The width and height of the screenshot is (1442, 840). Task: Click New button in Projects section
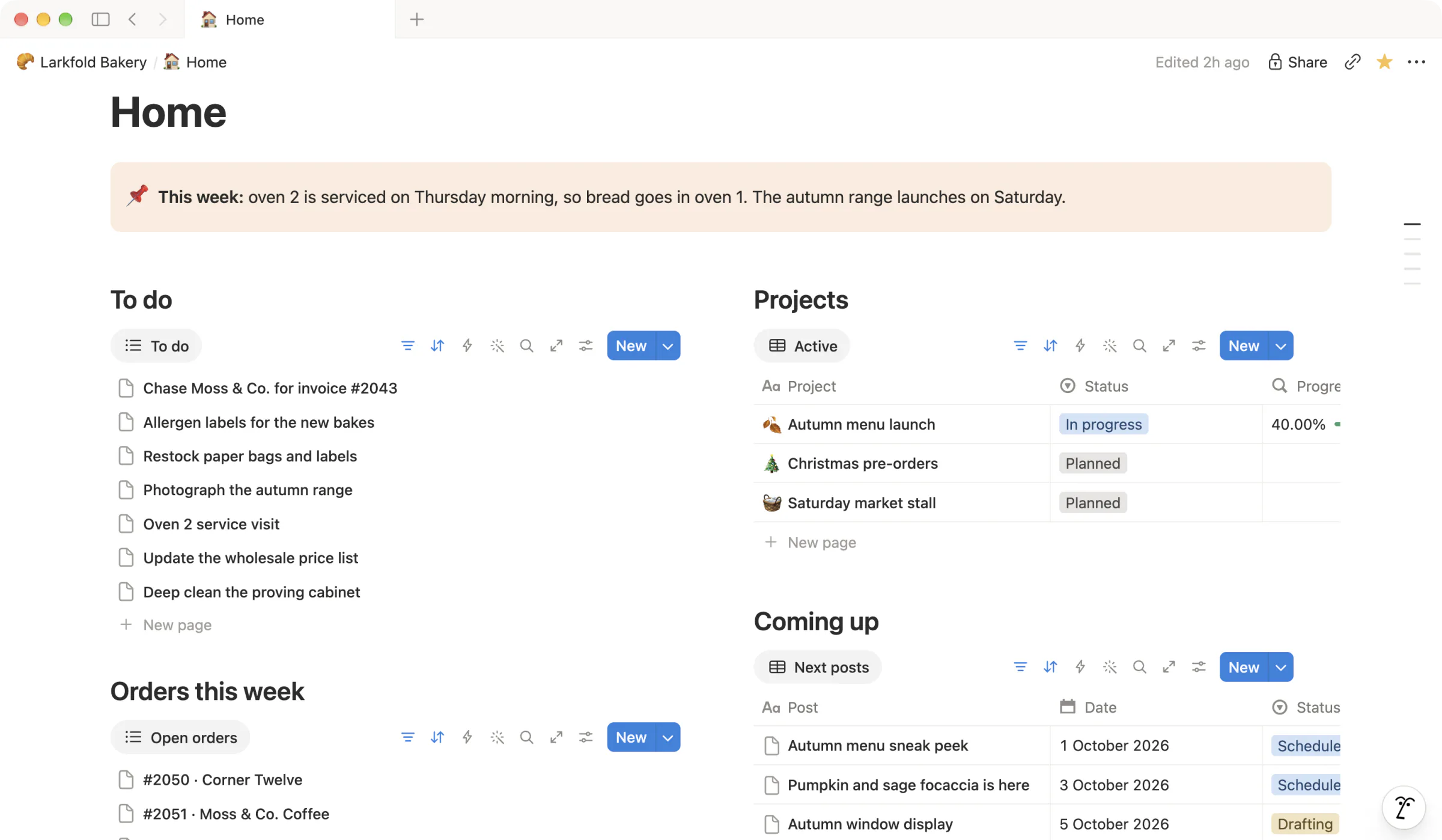click(1244, 345)
